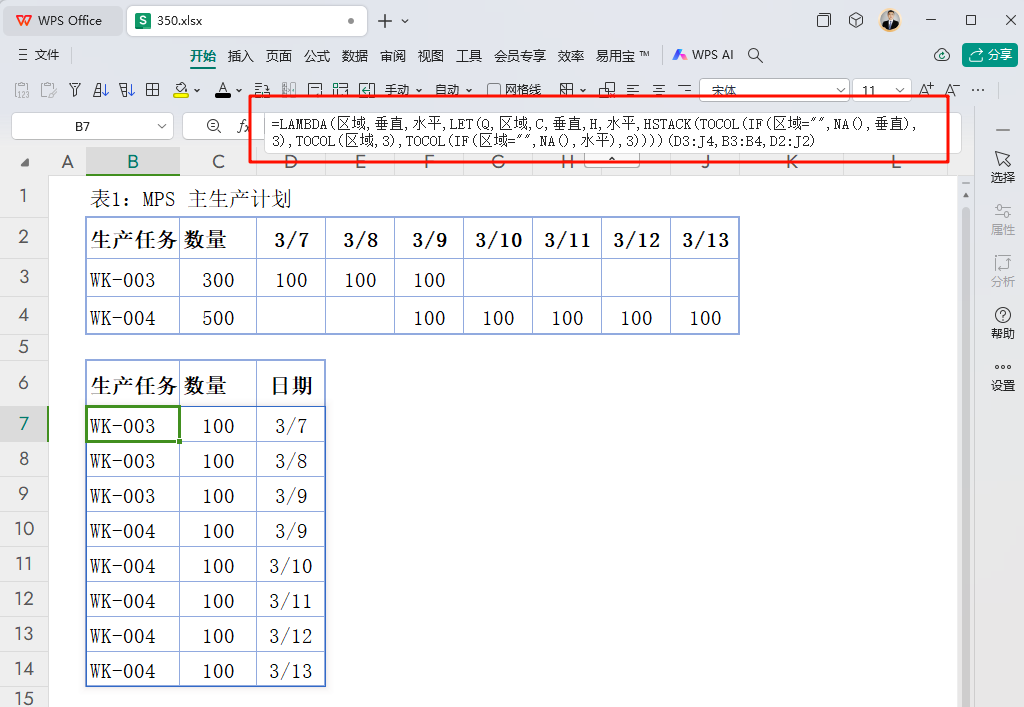Screen dimensions: 1024x707
Task: Switch to the 工具 ribbon tab
Action: pos(469,56)
